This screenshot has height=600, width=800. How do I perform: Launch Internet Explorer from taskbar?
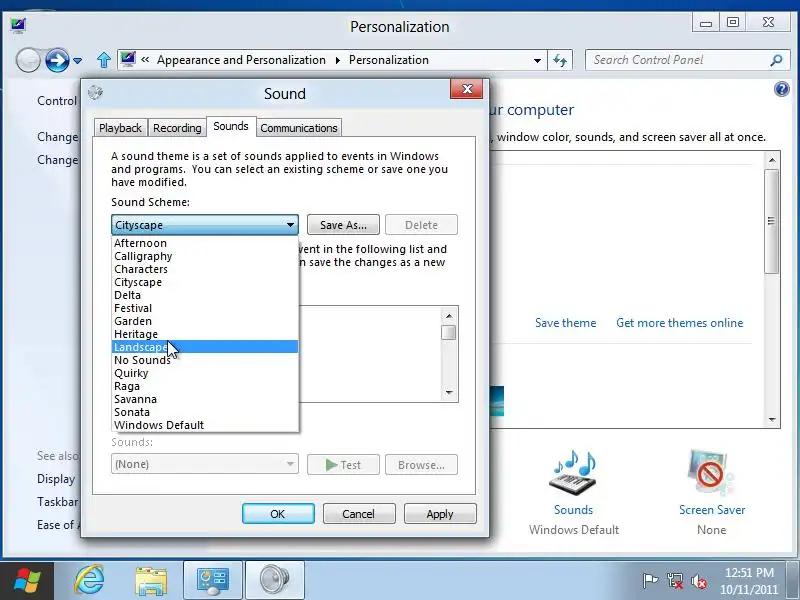coord(90,581)
